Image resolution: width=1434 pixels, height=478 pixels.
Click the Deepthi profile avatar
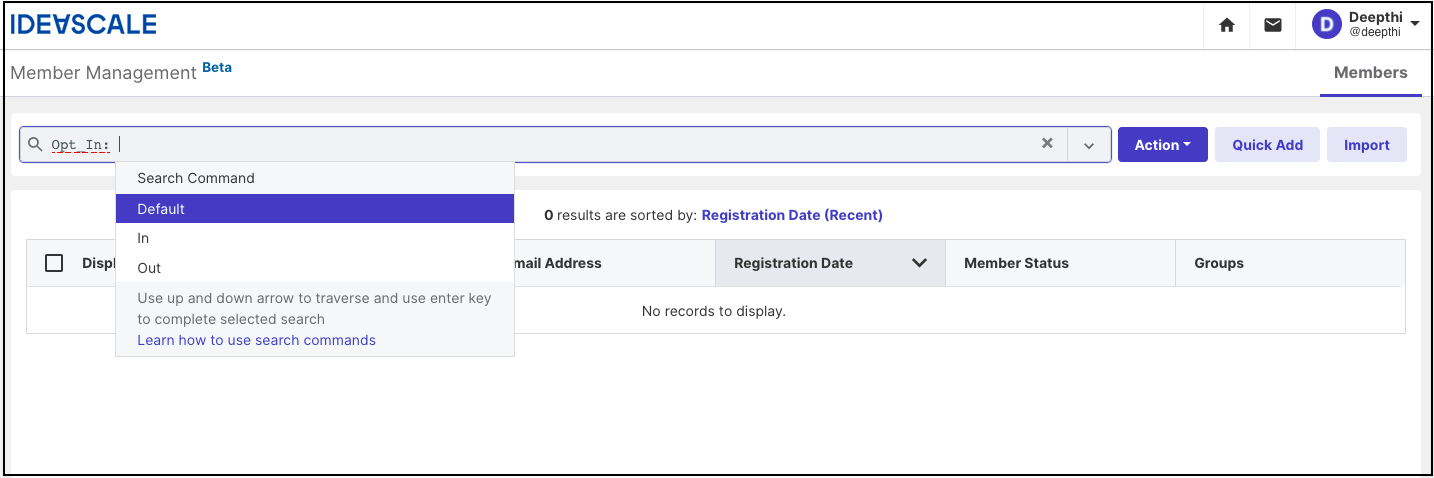1326,25
